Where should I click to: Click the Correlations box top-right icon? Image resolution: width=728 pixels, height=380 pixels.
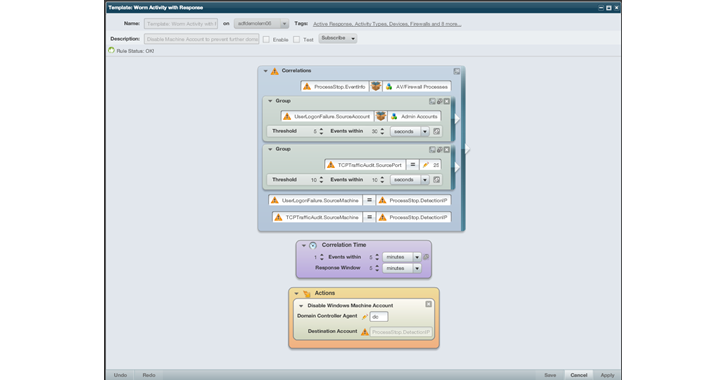coord(457,71)
